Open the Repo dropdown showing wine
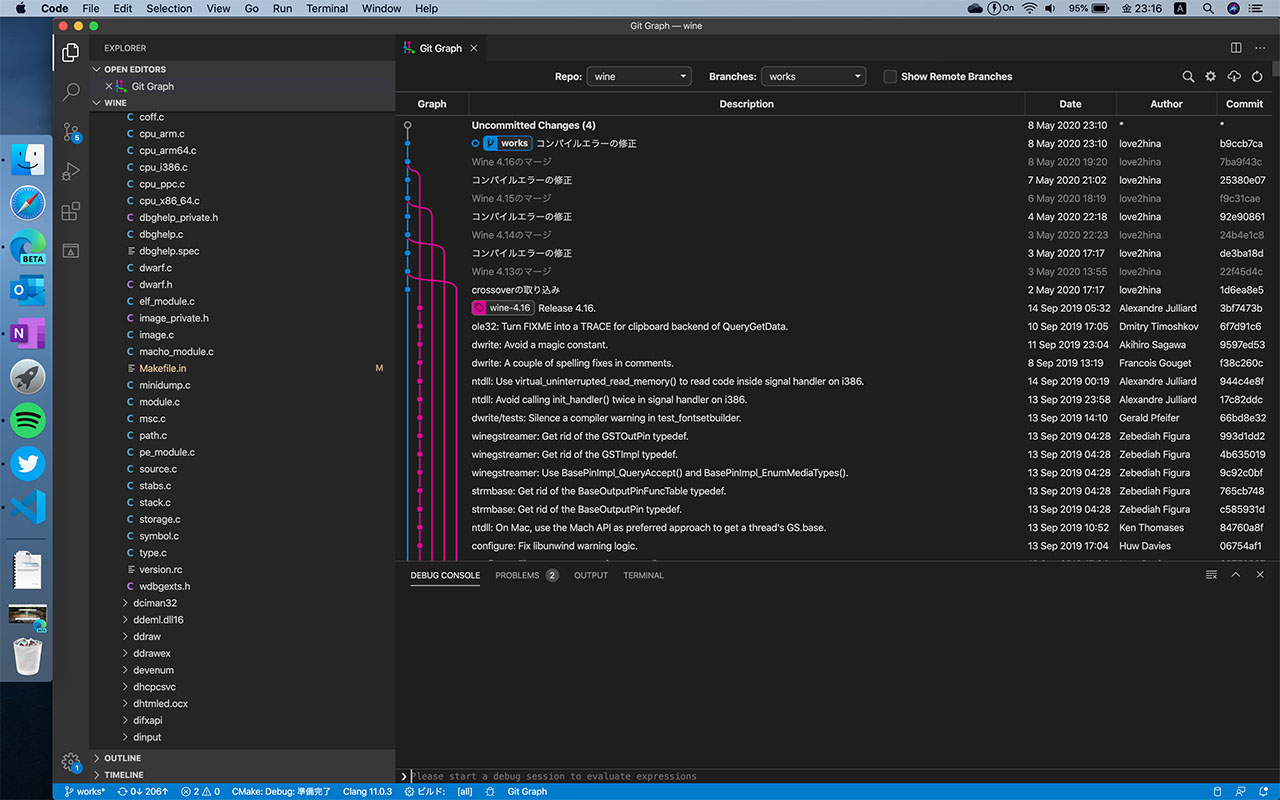The width and height of the screenshot is (1280, 800). coord(639,76)
